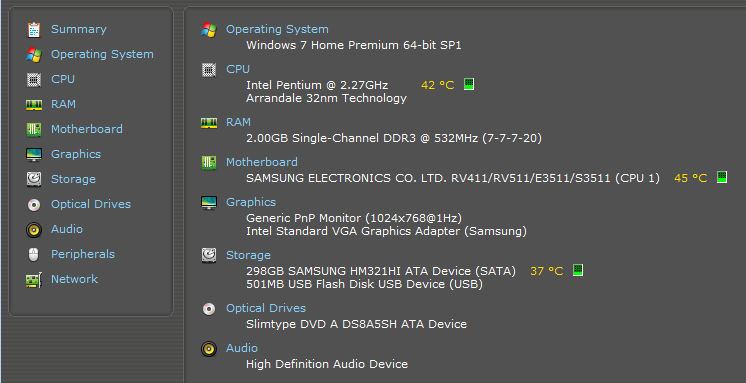
Task: Click green temperature icon beside motherboard 45 °C
Action: (x=722, y=177)
